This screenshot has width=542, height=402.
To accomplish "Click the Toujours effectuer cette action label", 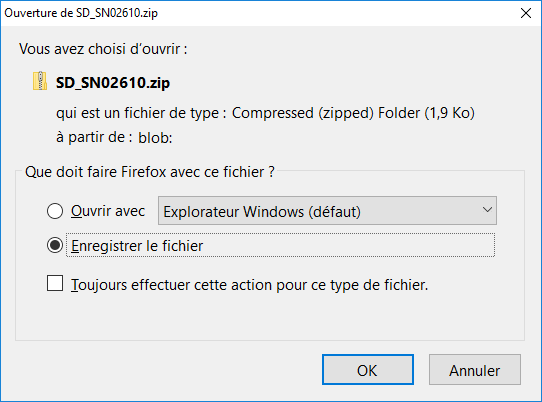I will click(x=250, y=285).
